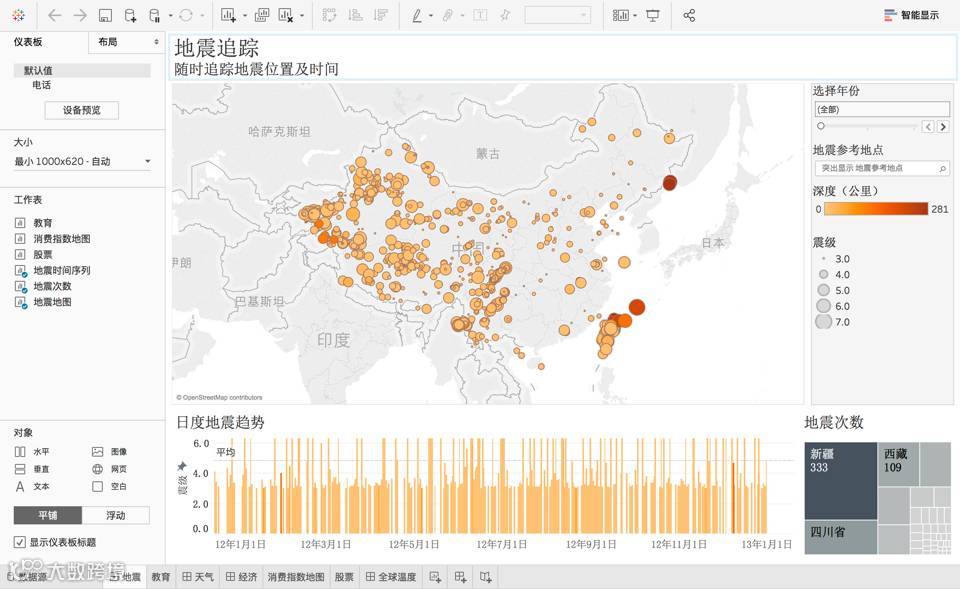Open the 选择年份 (全部) year dropdown
The image size is (960, 589).
click(x=882, y=110)
